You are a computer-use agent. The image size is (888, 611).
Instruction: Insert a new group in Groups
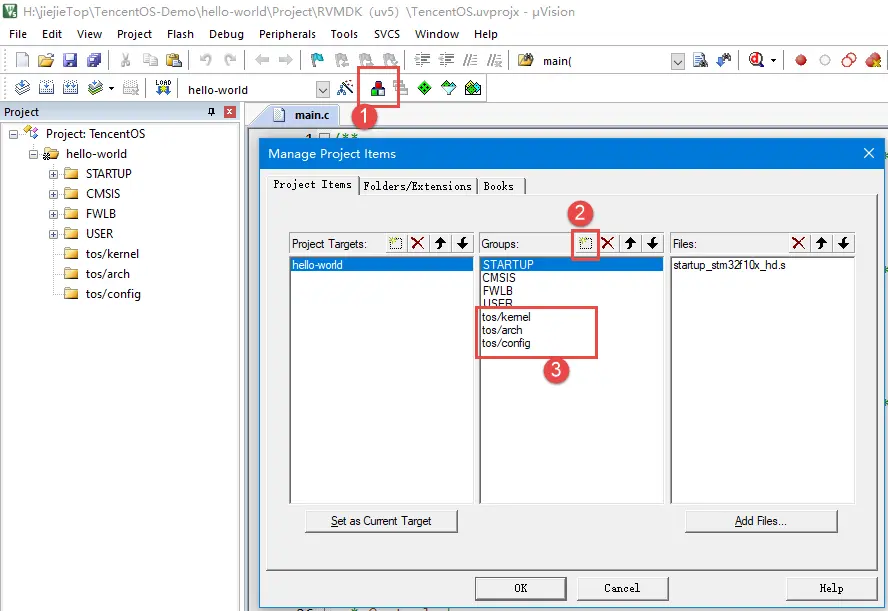pyautogui.click(x=585, y=243)
